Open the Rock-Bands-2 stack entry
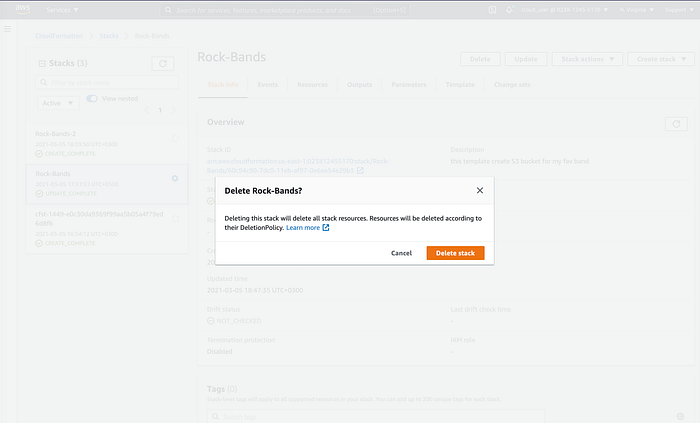700x423 pixels. [56, 134]
